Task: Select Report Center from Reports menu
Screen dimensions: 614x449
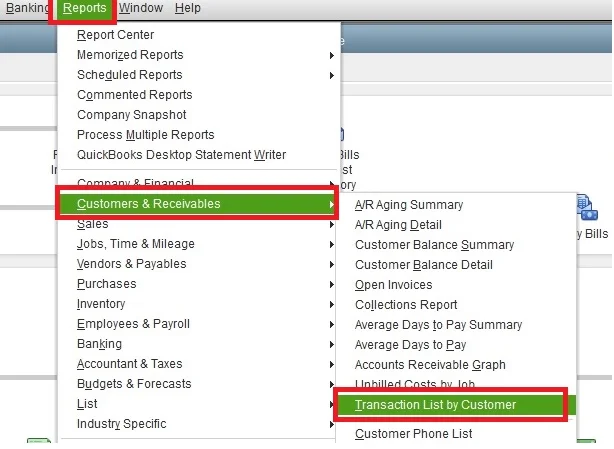Action: (115, 35)
